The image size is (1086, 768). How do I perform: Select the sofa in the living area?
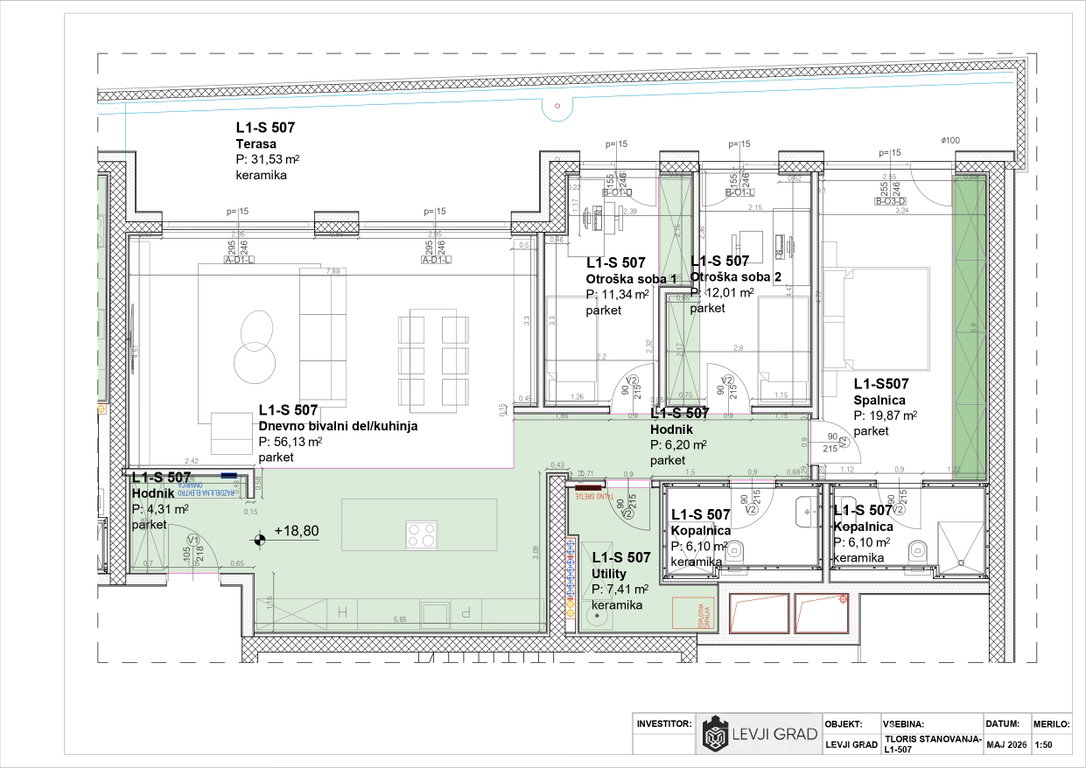323,335
